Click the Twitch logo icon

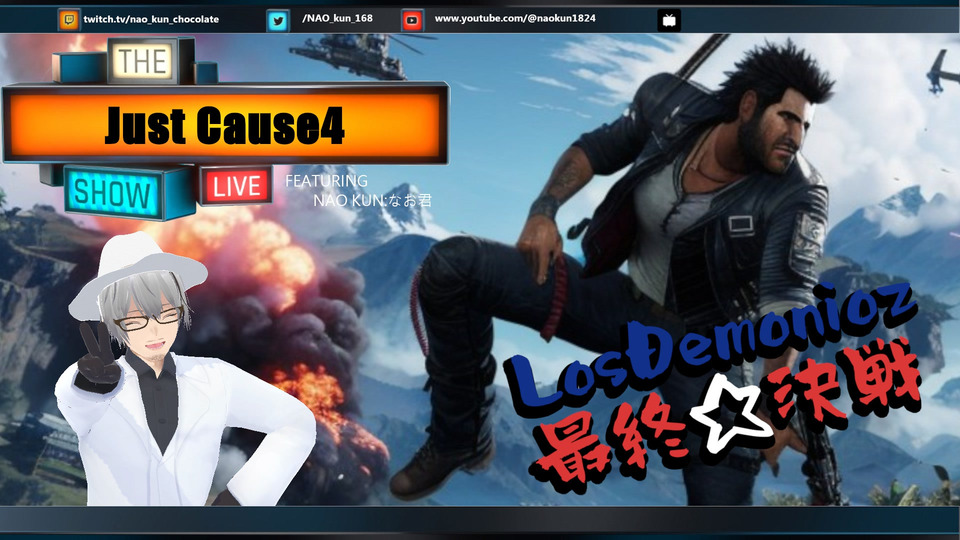pyautogui.click(x=69, y=20)
